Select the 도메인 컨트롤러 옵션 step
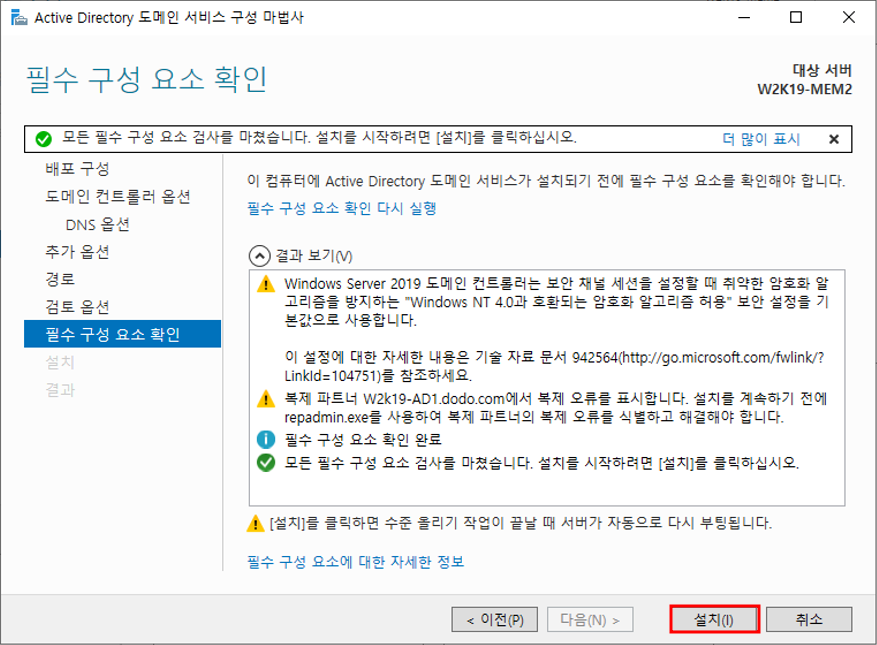Viewport: 877px width, 645px height. pos(118,196)
